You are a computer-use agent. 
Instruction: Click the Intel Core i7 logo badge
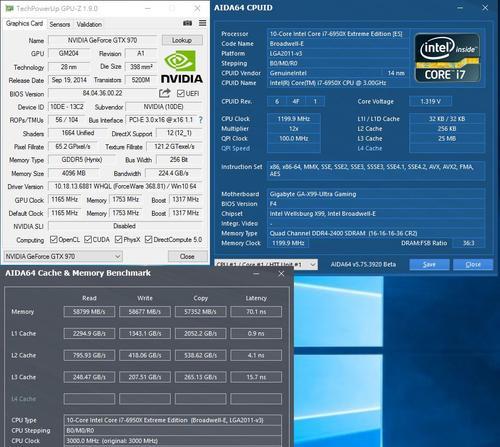click(447, 58)
